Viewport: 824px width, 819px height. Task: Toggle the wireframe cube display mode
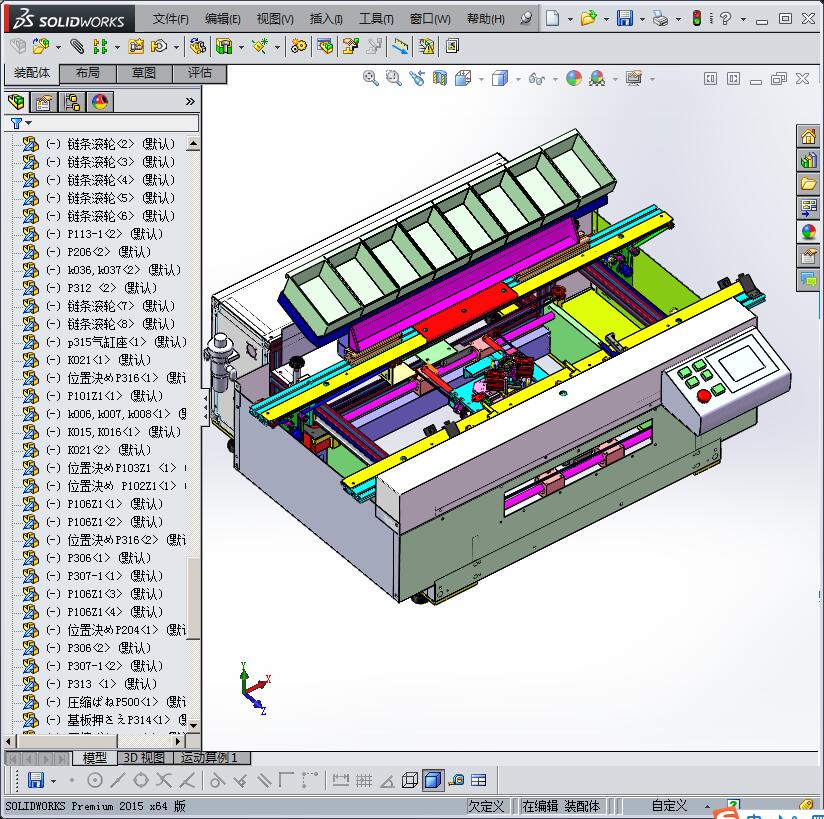point(409,781)
